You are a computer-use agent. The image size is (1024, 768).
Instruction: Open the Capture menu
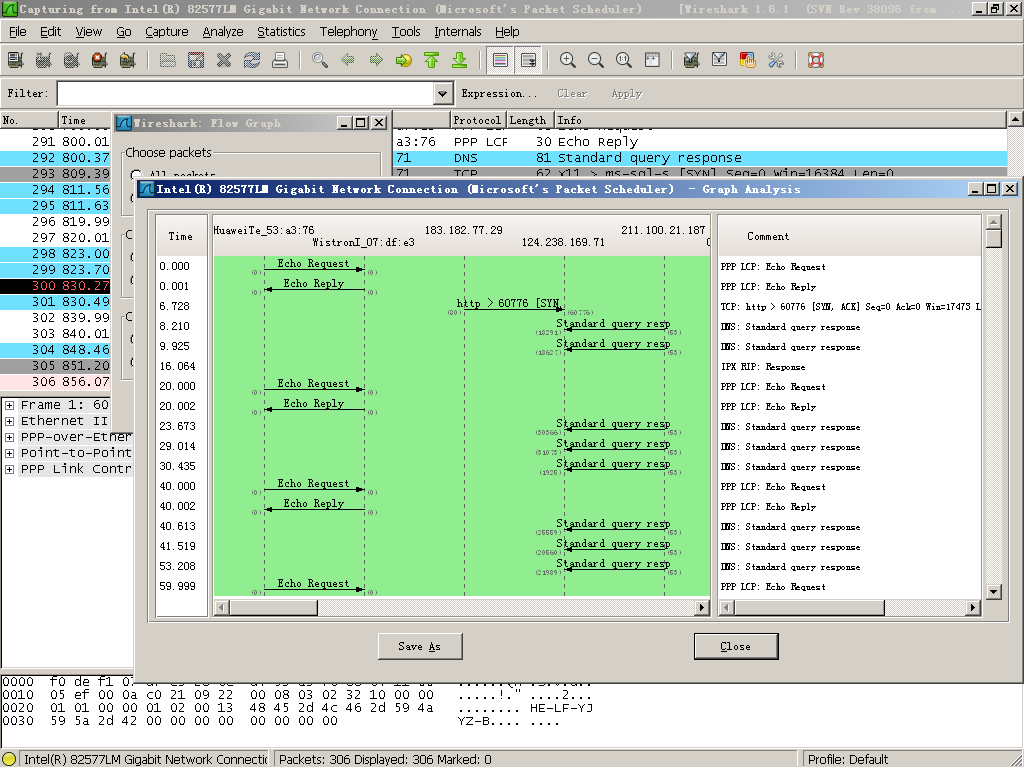[x=167, y=31]
